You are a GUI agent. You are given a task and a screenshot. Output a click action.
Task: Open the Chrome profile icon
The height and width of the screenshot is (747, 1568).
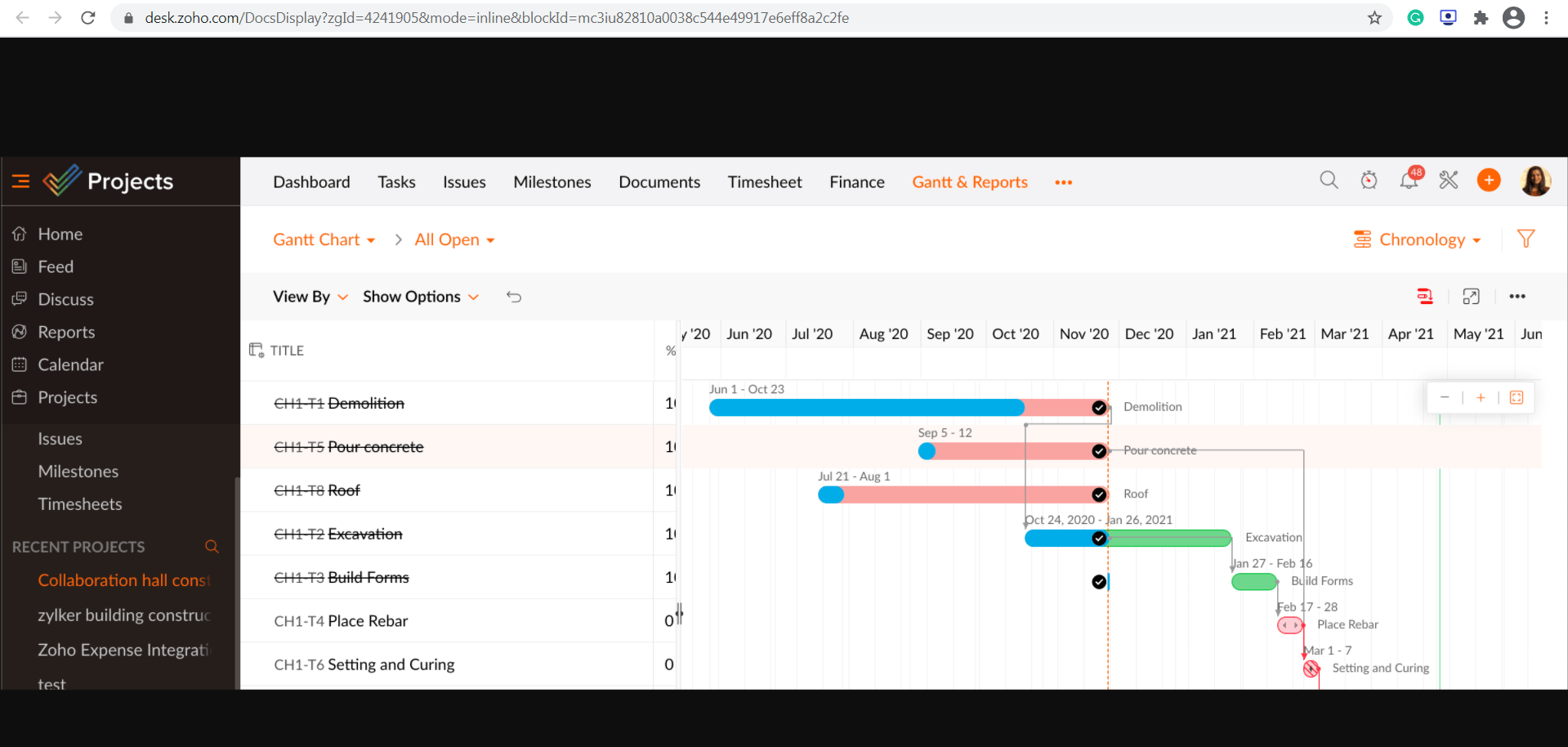1513,18
